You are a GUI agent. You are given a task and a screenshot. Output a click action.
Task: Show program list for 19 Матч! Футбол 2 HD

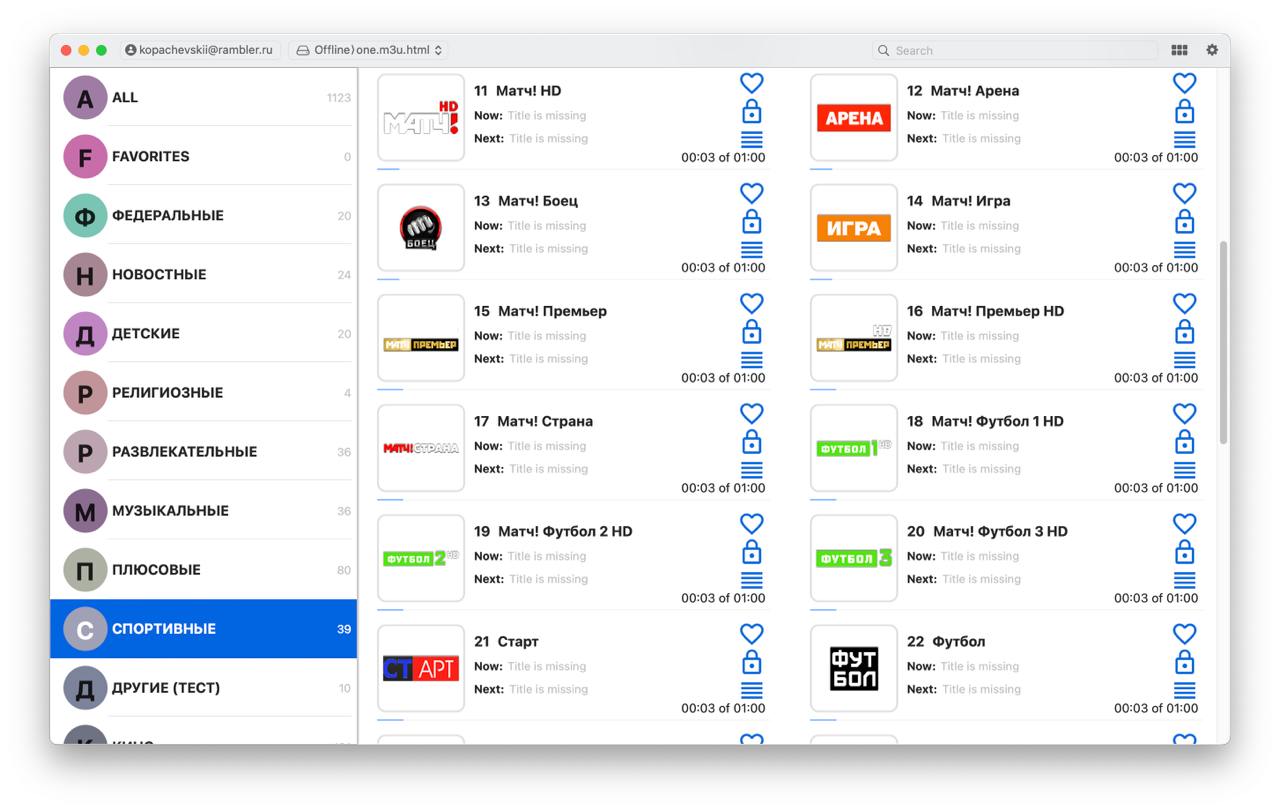coord(752,580)
